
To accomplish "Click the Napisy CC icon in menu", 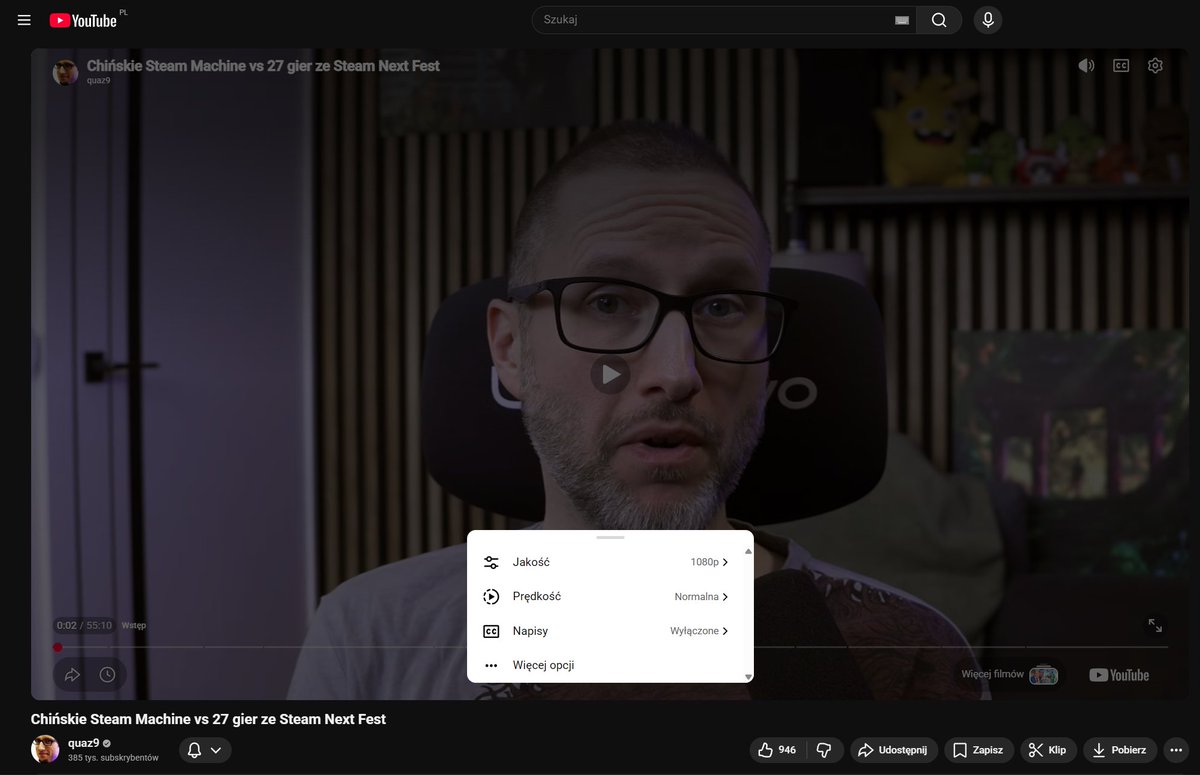I will pyautogui.click(x=491, y=631).
